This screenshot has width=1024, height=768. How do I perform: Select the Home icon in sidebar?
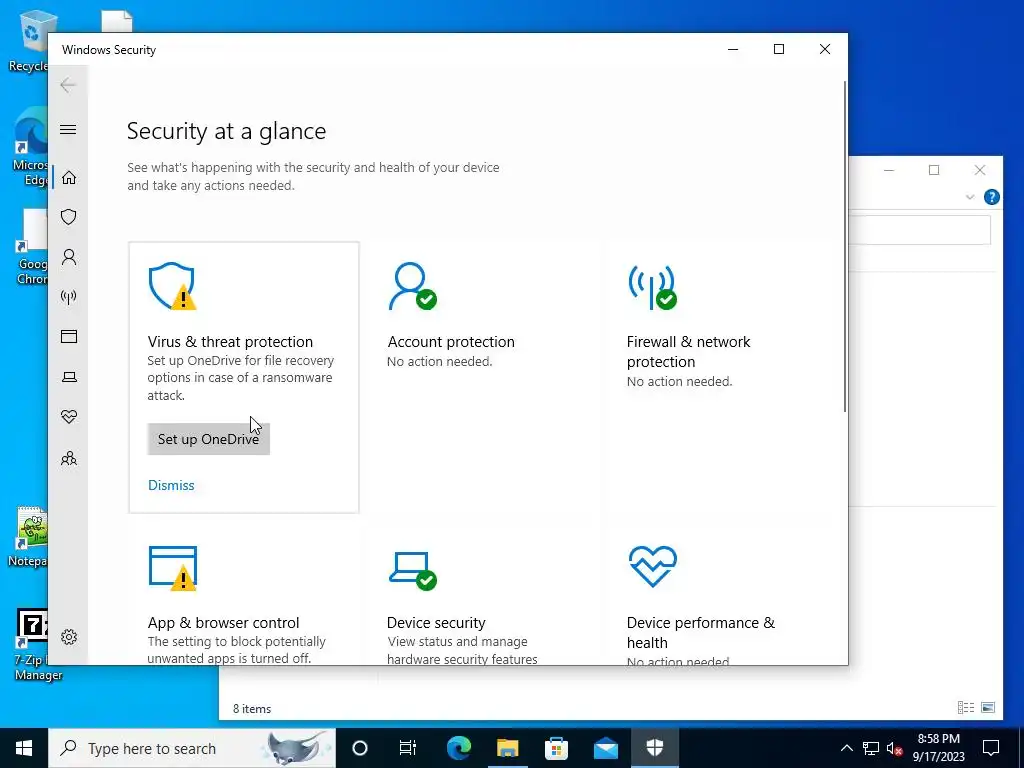[69, 178]
